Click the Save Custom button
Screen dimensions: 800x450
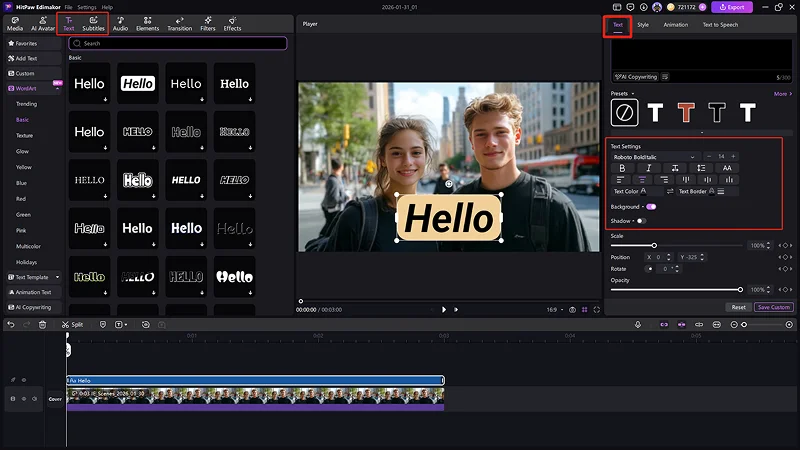(x=773, y=307)
